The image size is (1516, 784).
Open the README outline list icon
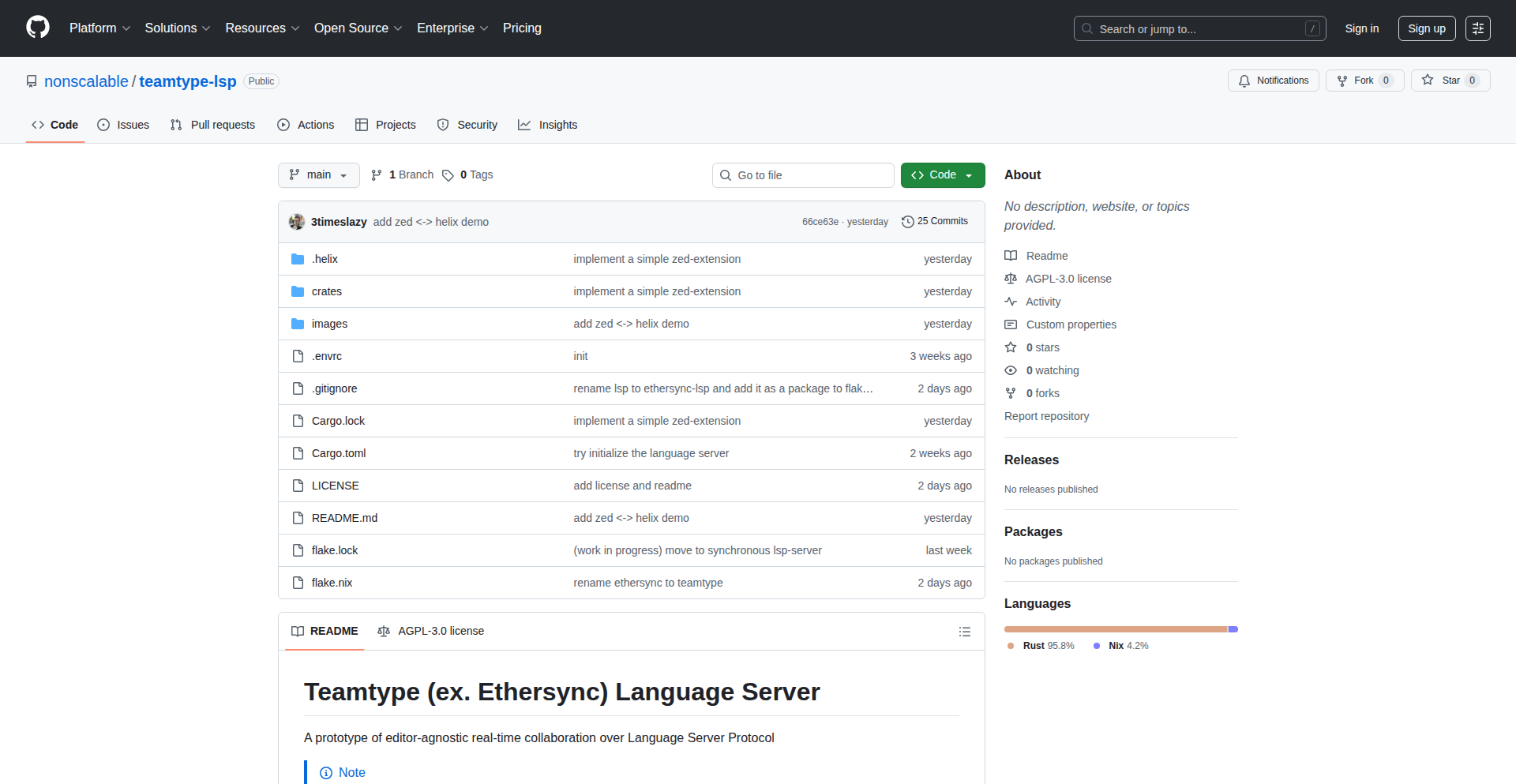tap(965, 632)
